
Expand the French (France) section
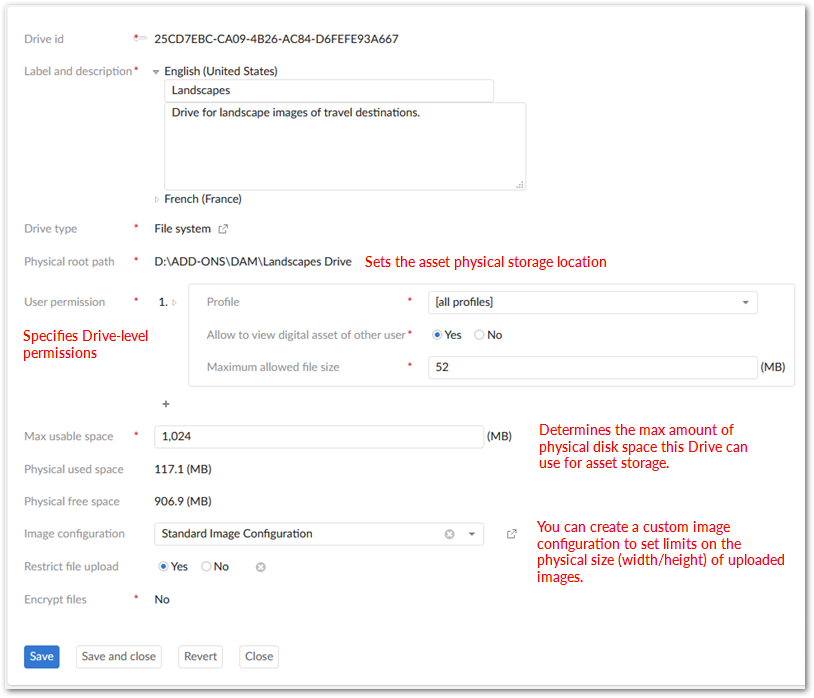point(156,199)
